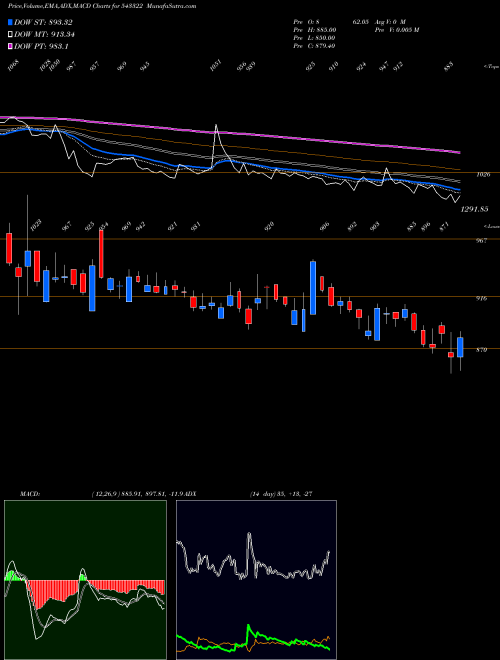Click the 883 top label at the right
The image size is (500, 660).
449,67
